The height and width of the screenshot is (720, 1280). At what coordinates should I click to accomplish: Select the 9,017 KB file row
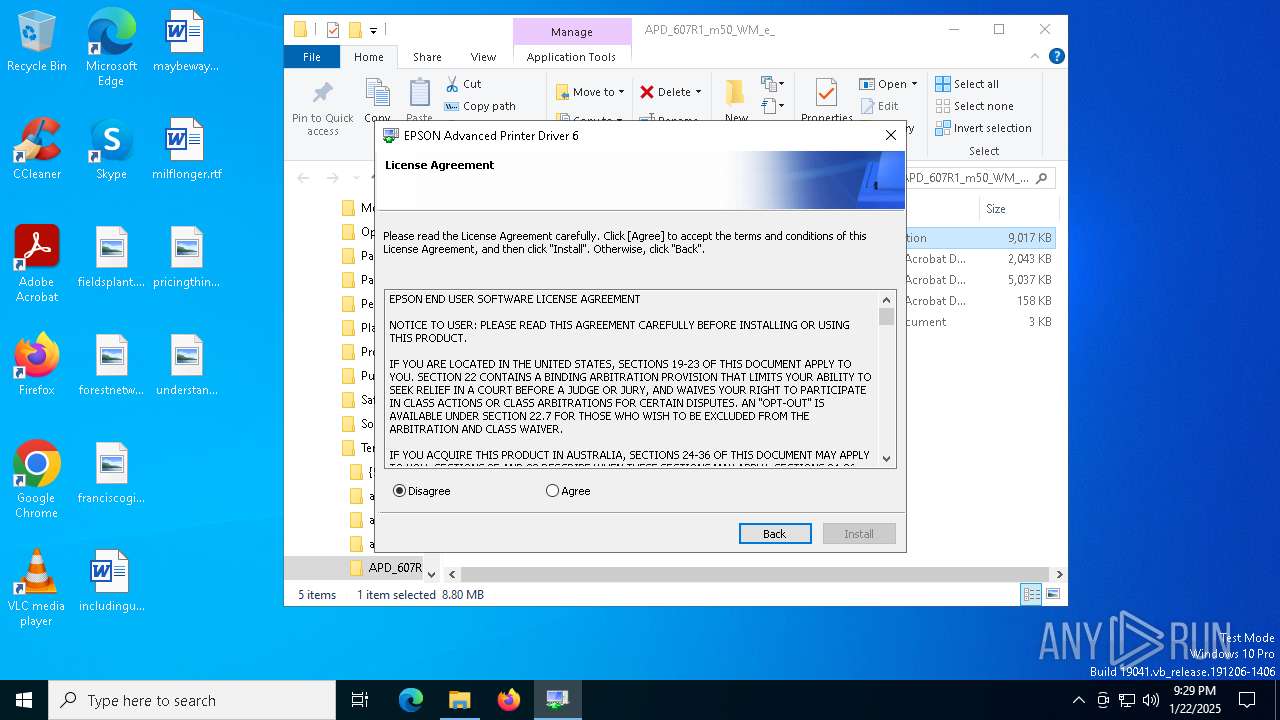[x=979, y=238]
